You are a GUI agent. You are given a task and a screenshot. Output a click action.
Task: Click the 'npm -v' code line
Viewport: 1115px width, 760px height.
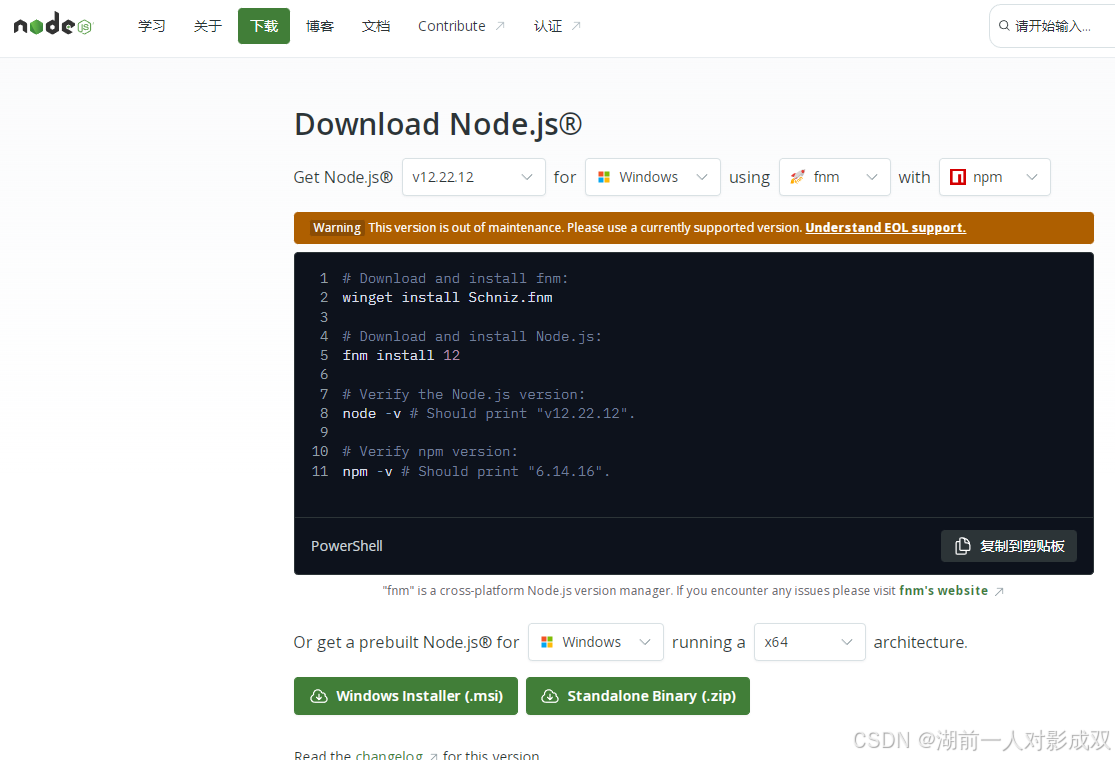(x=476, y=471)
